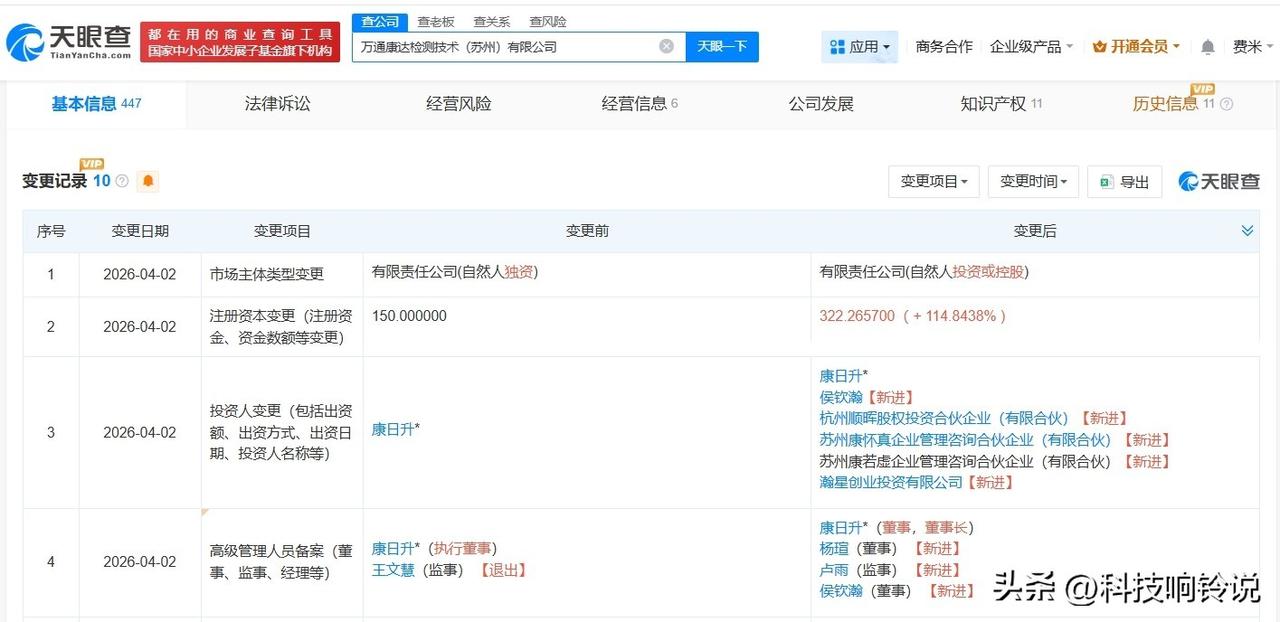Click the 天眼一下 search button
This screenshot has height=622, width=1280.
coord(723,46)
